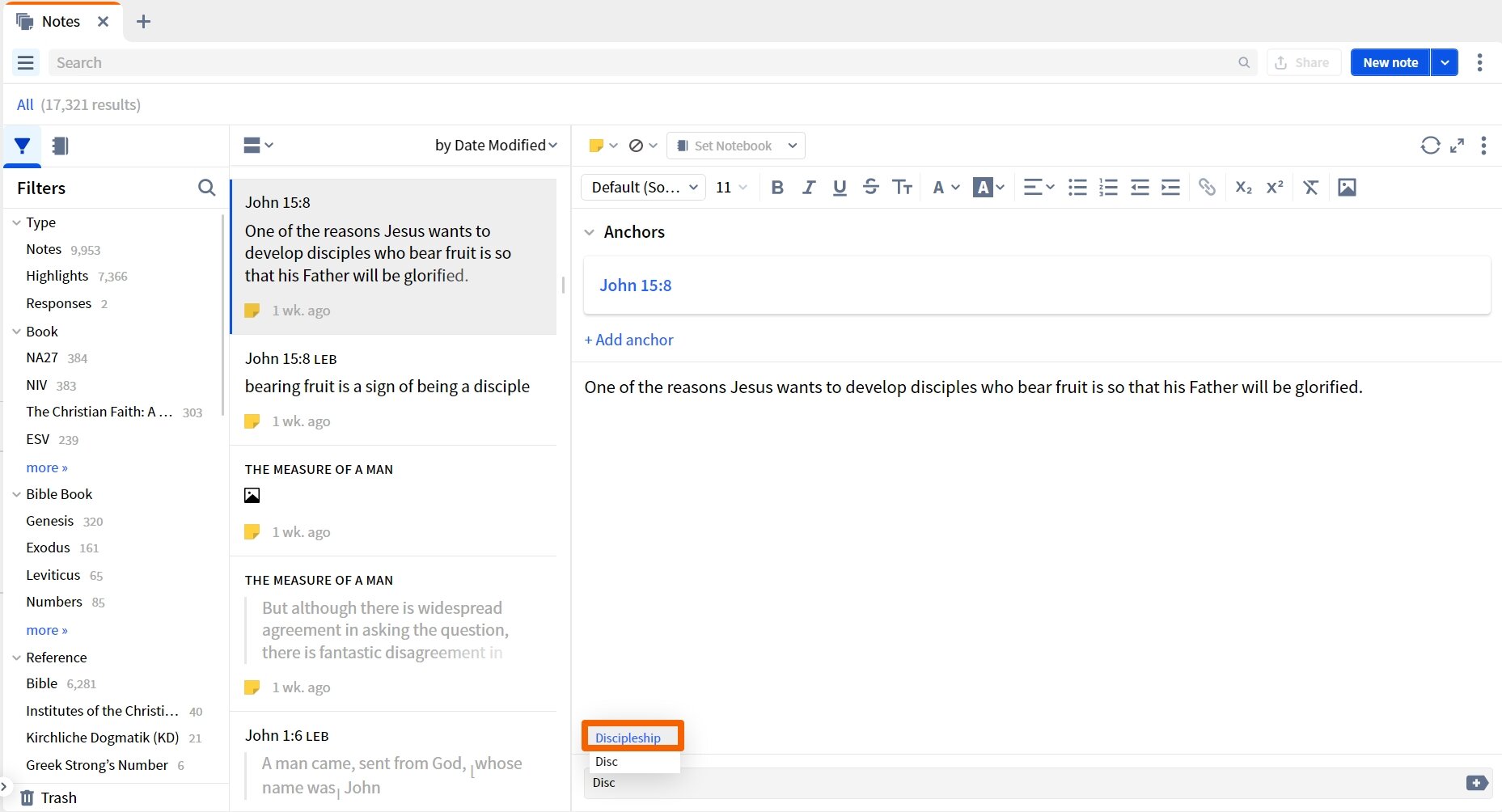Screen dimensions: 1502x812
Task: Expand the collapsed side panel arrow
Action: [4, 785]
